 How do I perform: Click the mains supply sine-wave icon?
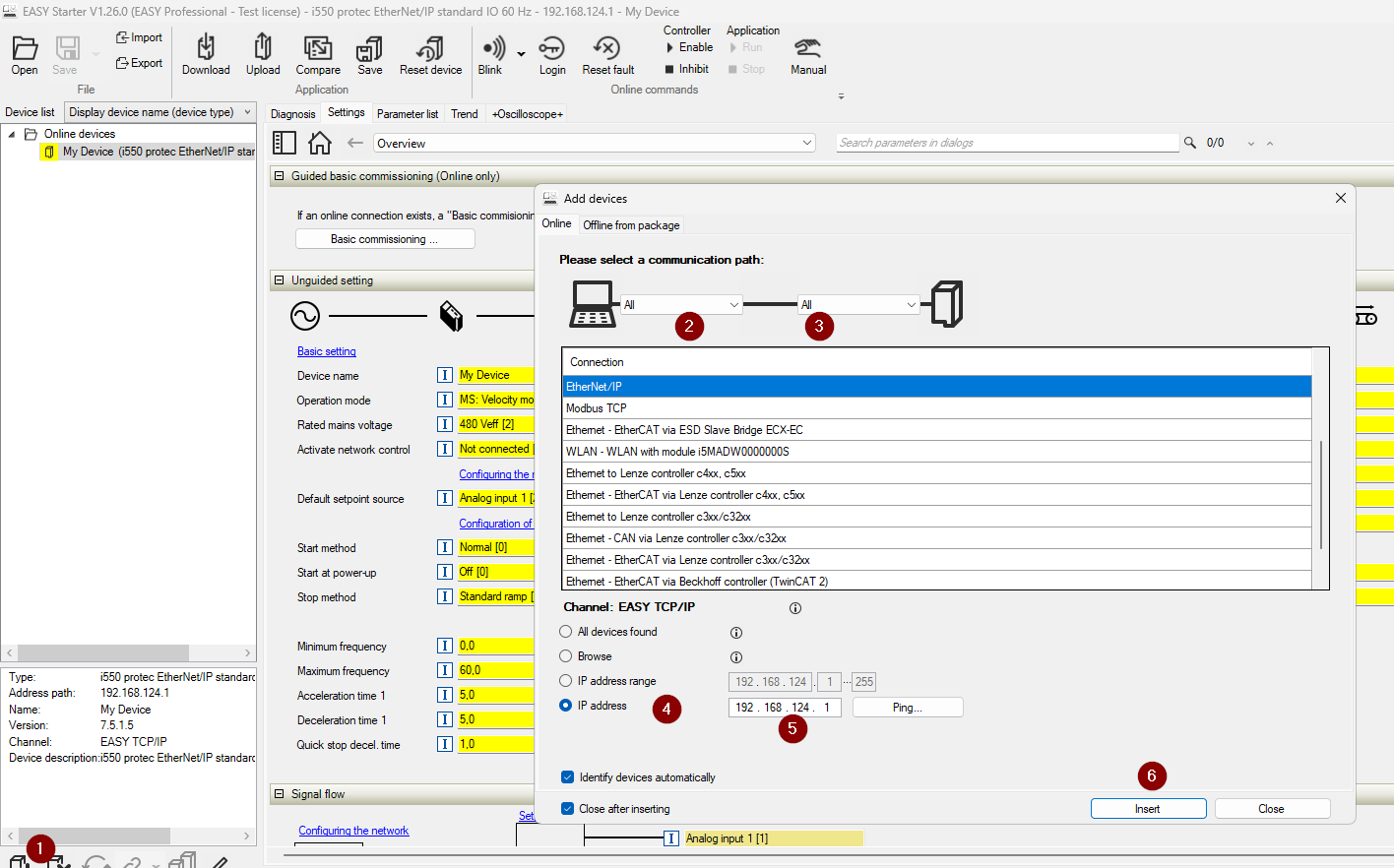point(305,316)
